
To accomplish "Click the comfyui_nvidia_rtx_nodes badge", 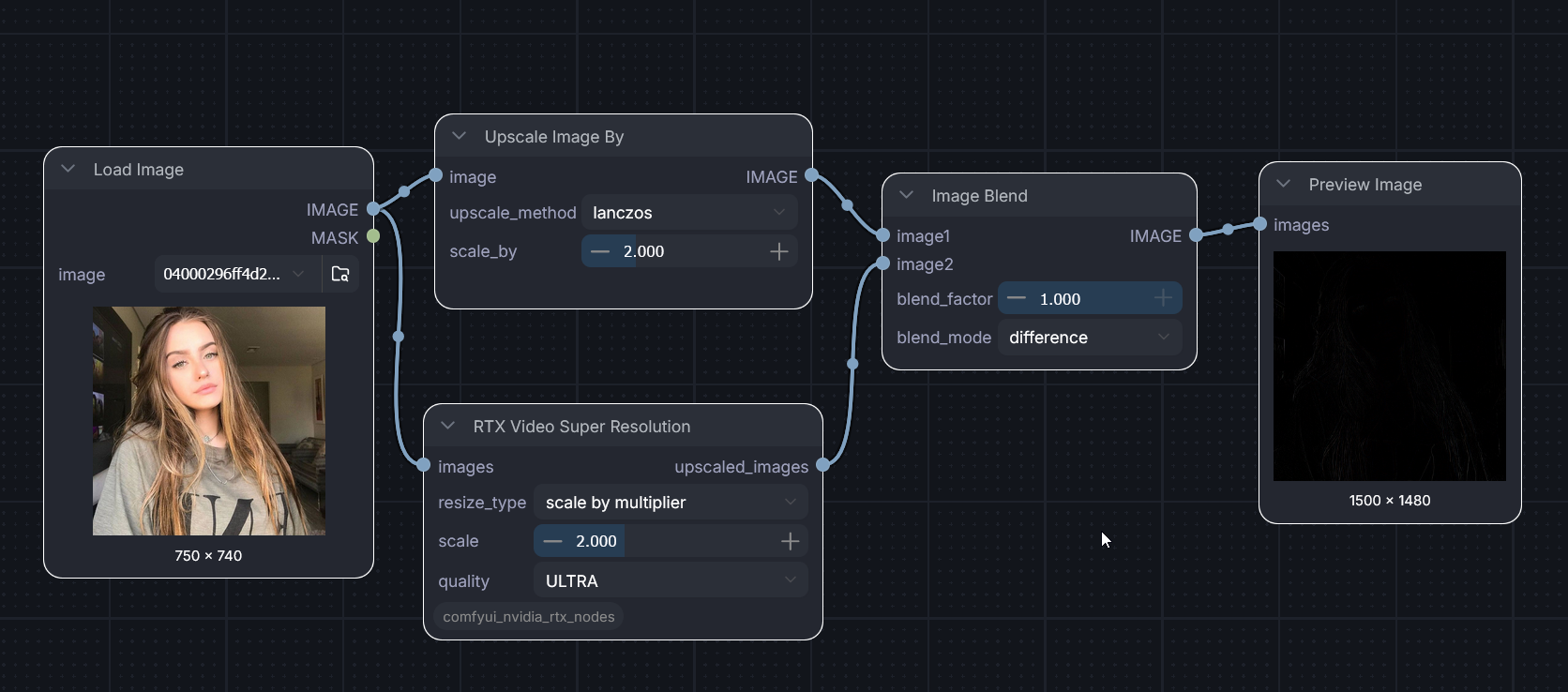I will 529,617.
